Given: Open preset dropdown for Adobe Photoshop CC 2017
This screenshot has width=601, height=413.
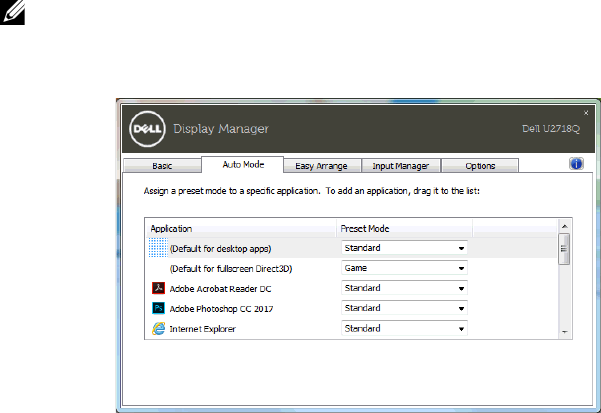Looking at the screenshot, I should [404, 308].
